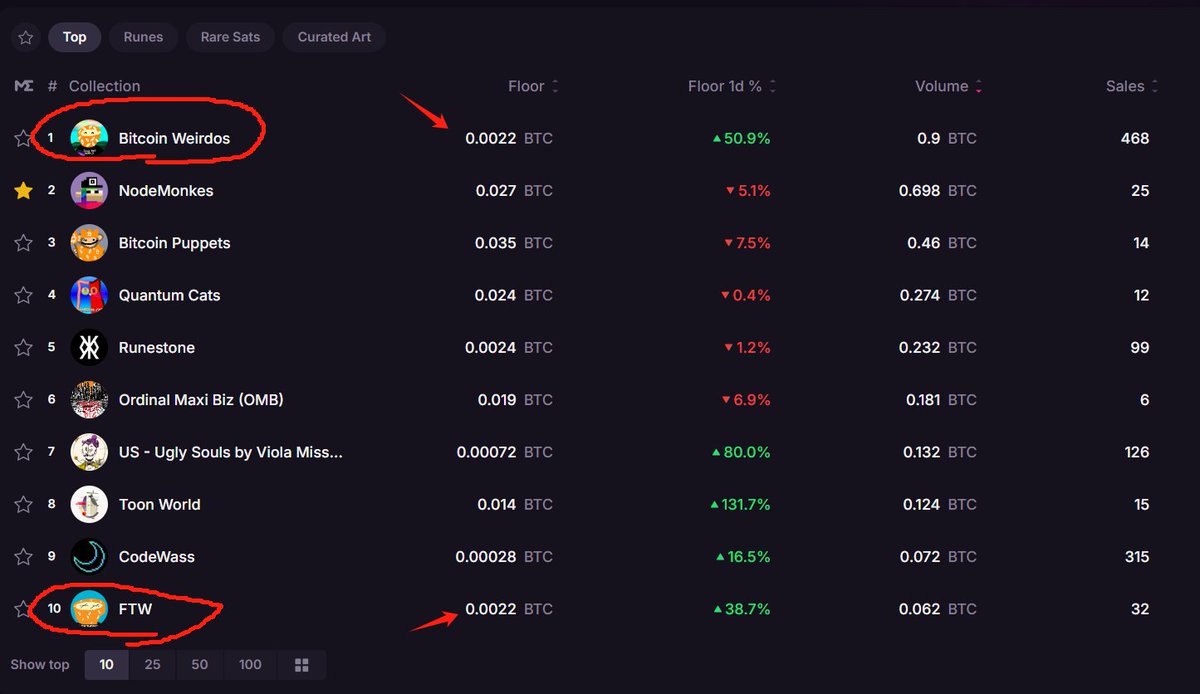This screenshot has width=1200, height=694.
Task: Open the Runestone collection
Action: tap(156, 347)
